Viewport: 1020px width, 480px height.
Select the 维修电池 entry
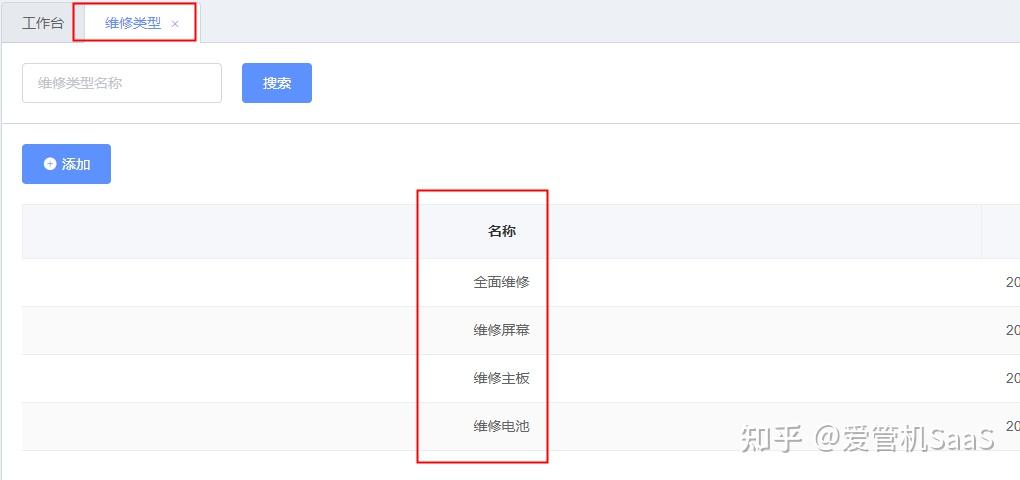click(x=502, y=426)
